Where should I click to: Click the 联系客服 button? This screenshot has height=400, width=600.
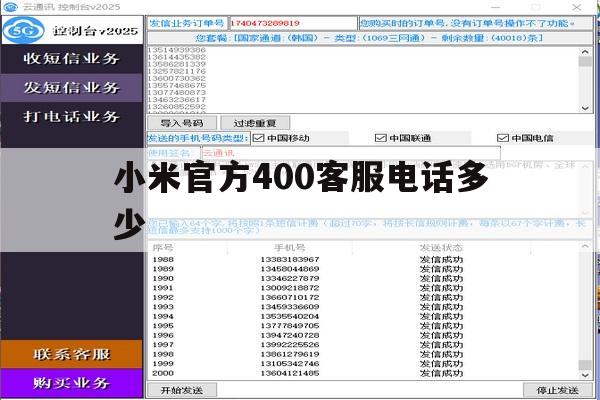(72, 354)
